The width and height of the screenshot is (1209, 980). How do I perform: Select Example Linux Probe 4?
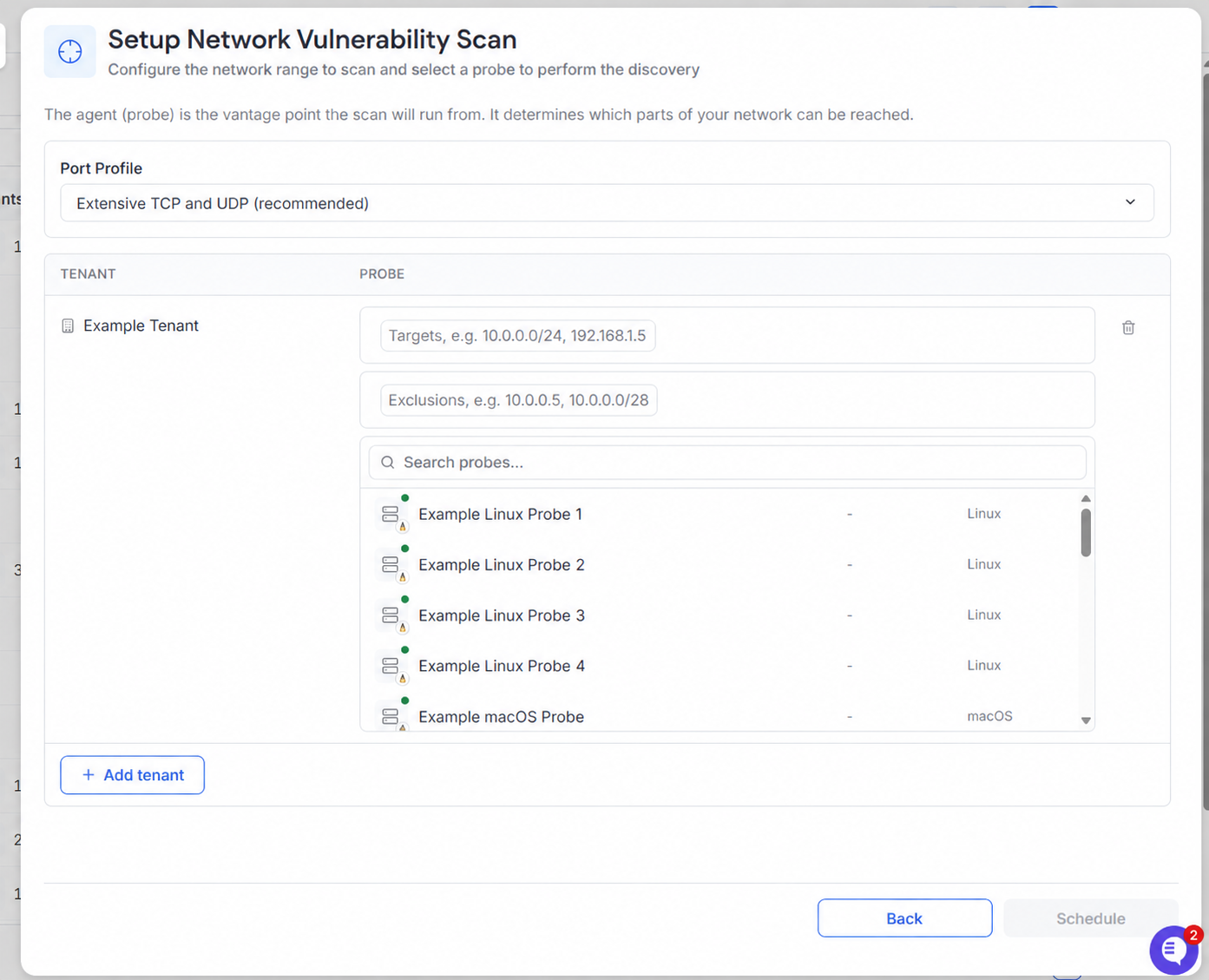pos(720,666)
